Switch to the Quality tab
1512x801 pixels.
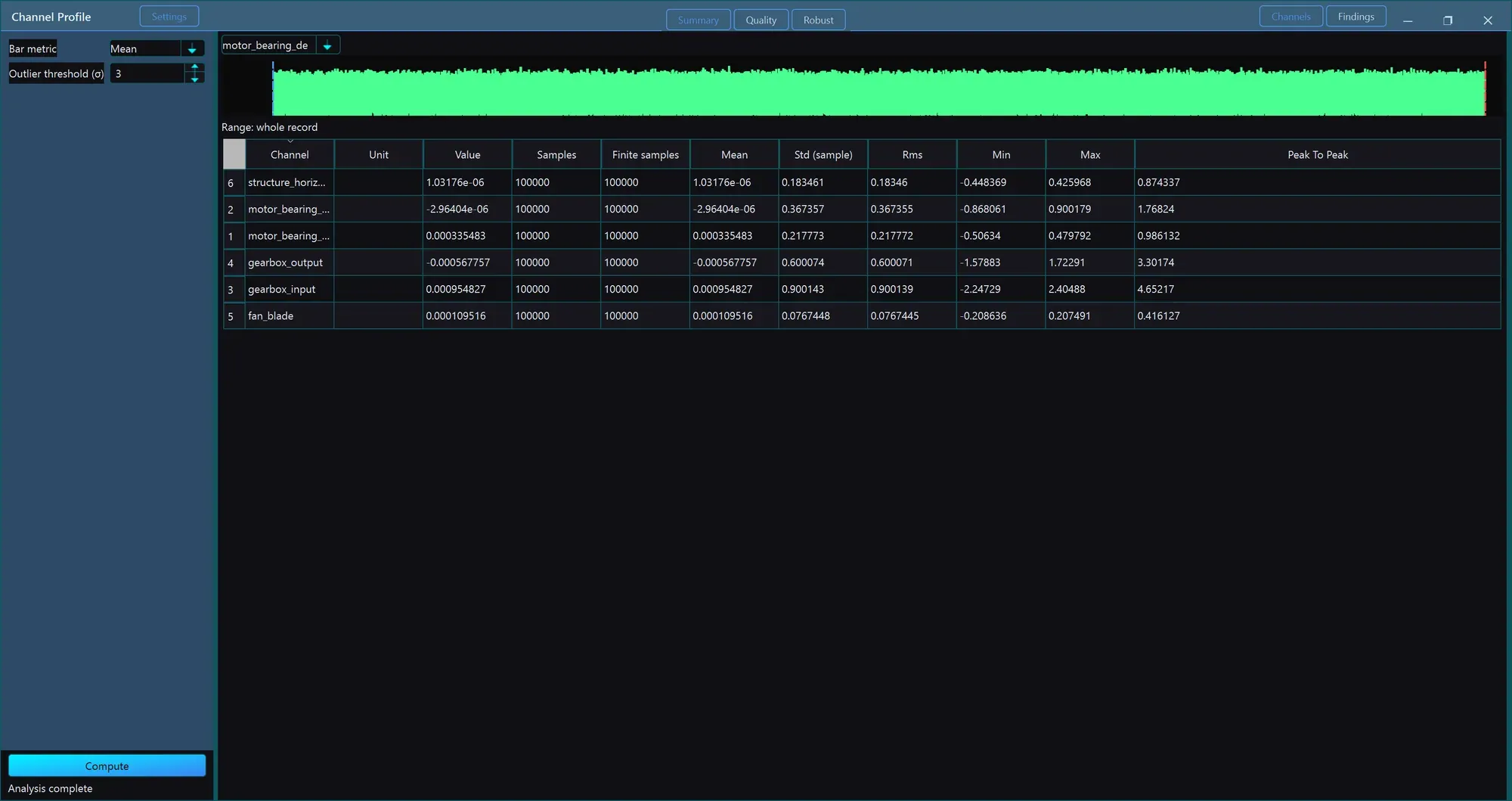pos(761,20)
